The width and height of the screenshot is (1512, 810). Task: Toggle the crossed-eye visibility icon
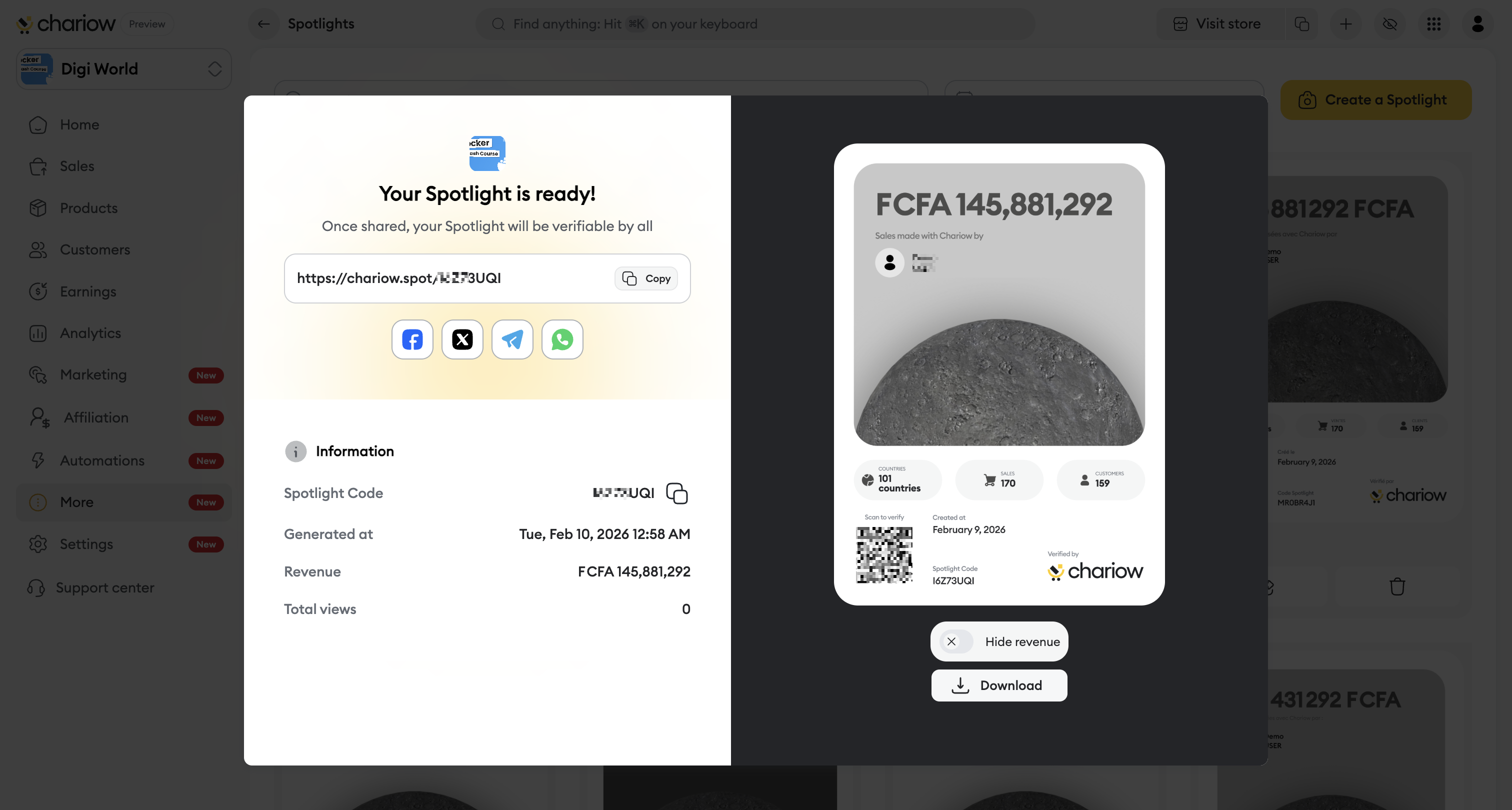[1390, 24]
